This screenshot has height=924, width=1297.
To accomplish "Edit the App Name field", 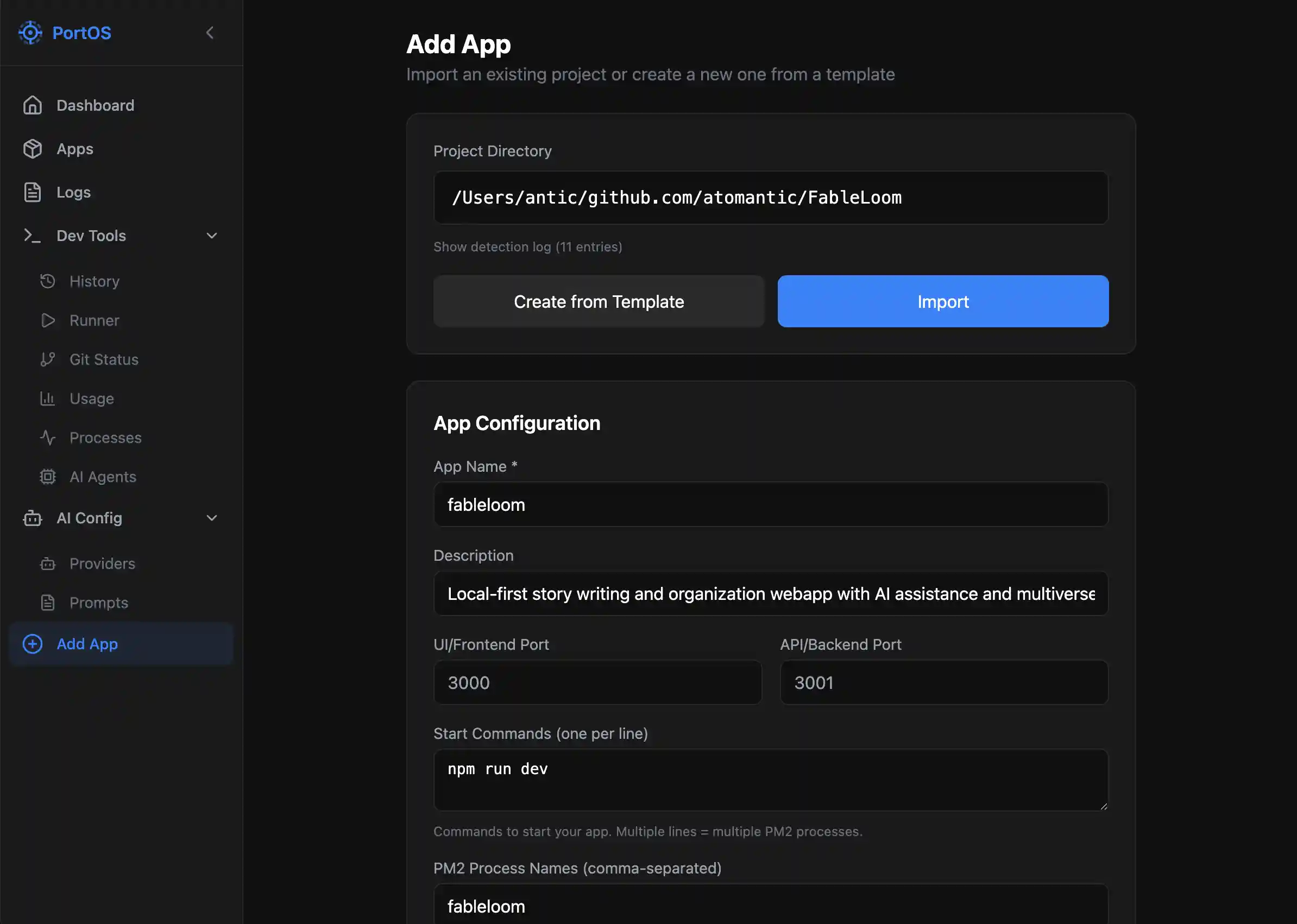I will click(771, 505).
